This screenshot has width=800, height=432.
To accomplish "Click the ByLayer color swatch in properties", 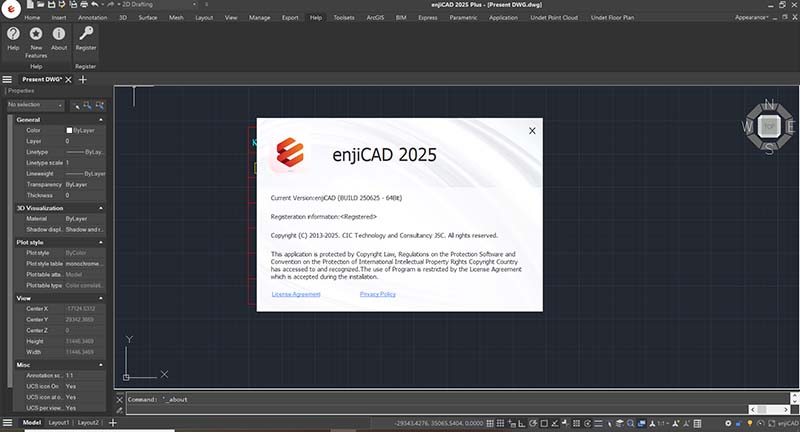I will [70, 130].
